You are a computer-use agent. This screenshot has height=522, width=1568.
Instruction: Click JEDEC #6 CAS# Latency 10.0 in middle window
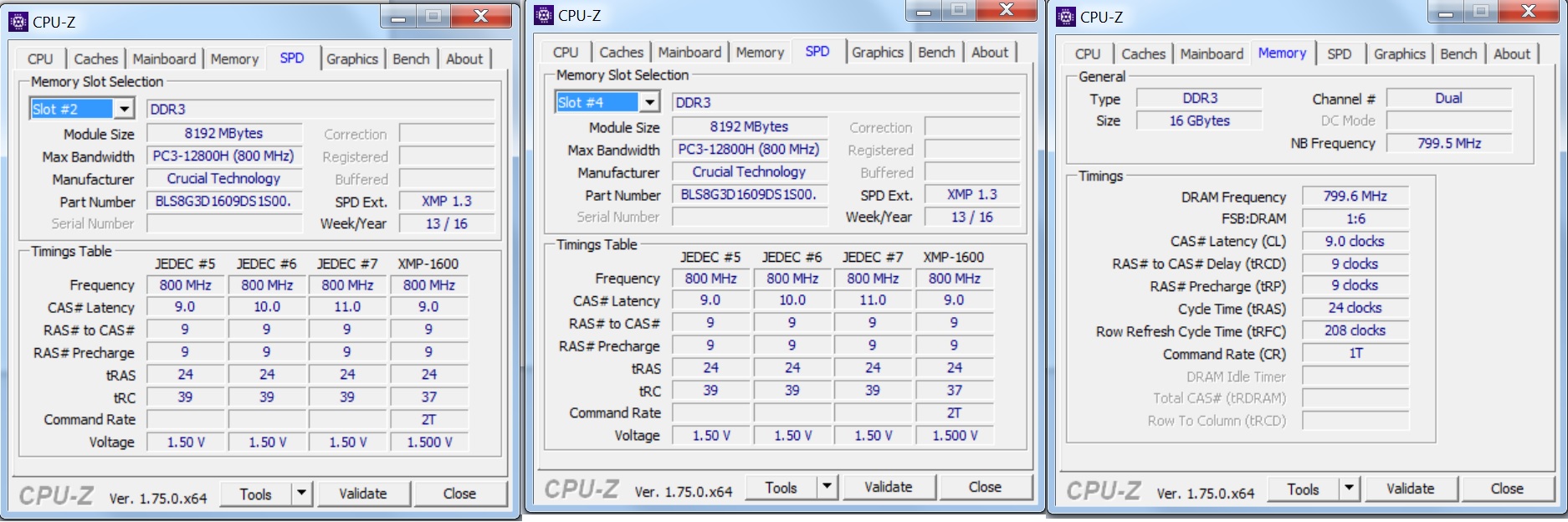[x=792, y=300]
